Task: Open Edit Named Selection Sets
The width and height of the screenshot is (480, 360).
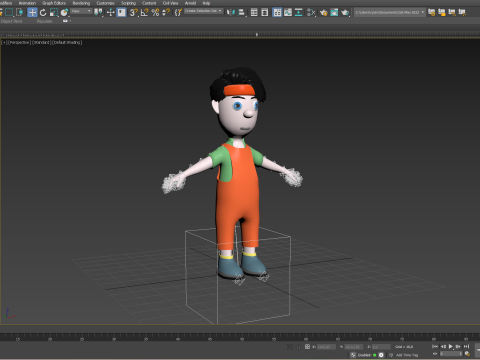Action: click(178, 12)
